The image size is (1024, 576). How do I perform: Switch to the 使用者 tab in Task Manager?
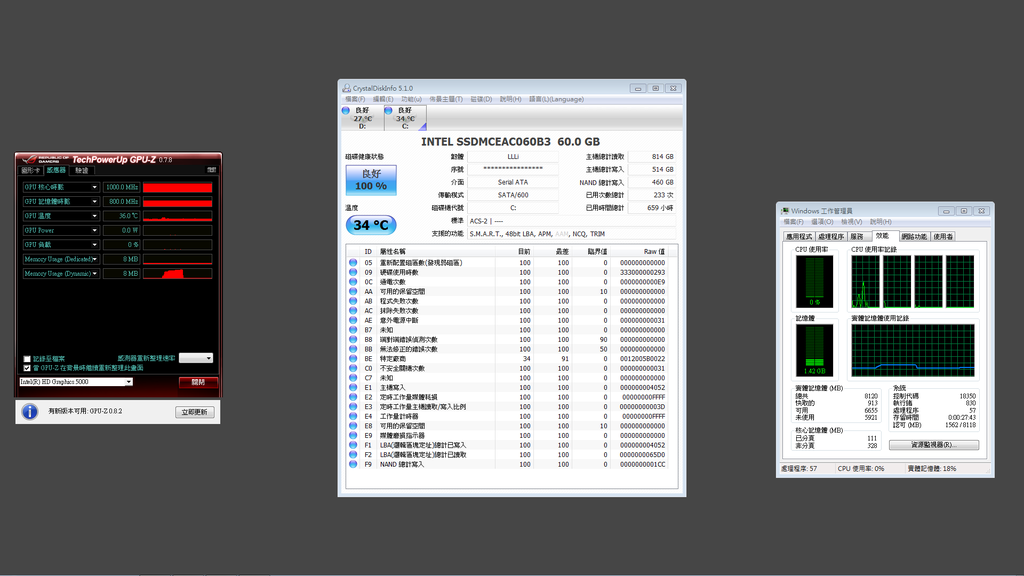[x=943, y=236]
